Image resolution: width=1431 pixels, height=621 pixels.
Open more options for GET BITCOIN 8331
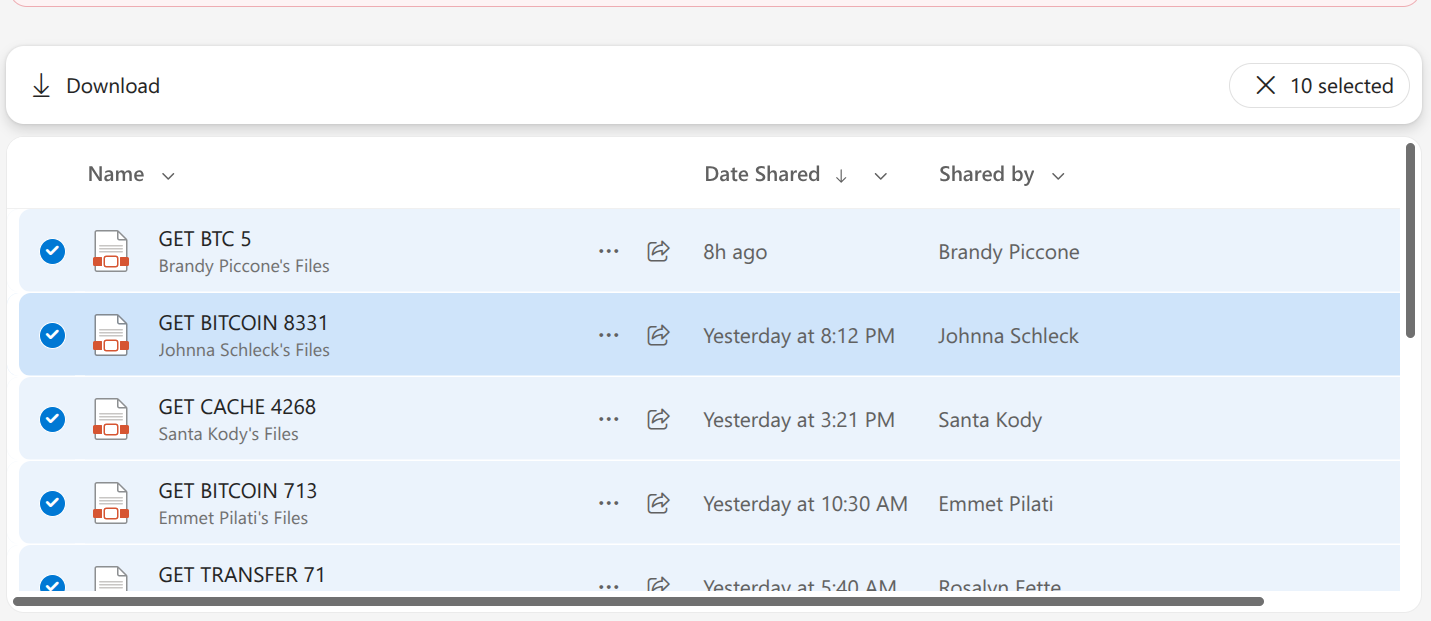point(609,335)
